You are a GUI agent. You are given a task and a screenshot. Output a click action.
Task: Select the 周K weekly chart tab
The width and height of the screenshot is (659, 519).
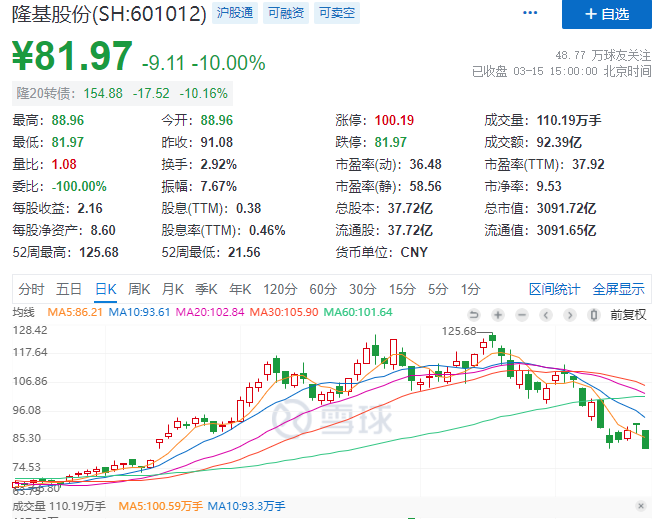pos(139,289)
